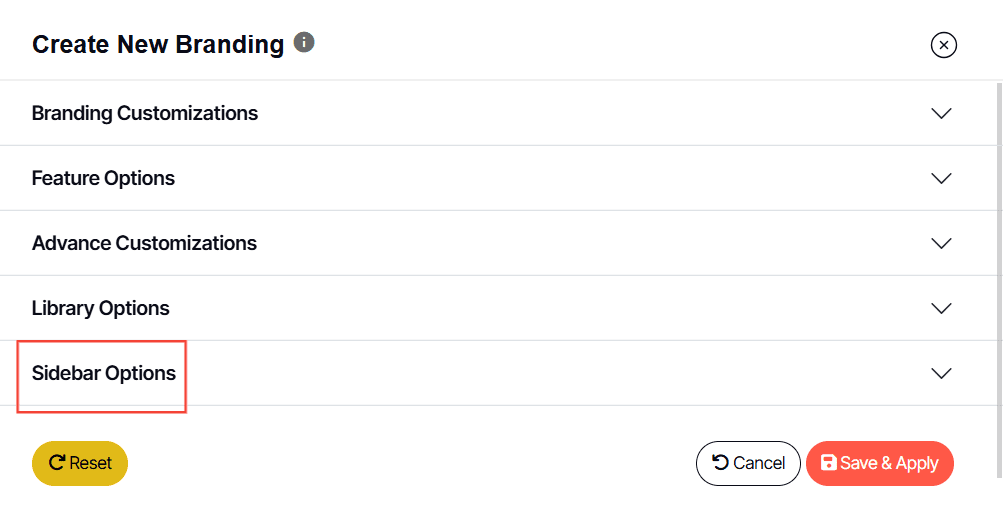Click the highlighted Sidebar Options label
The width and height of the screenshot is (1003, 530).
click(104, 373)
